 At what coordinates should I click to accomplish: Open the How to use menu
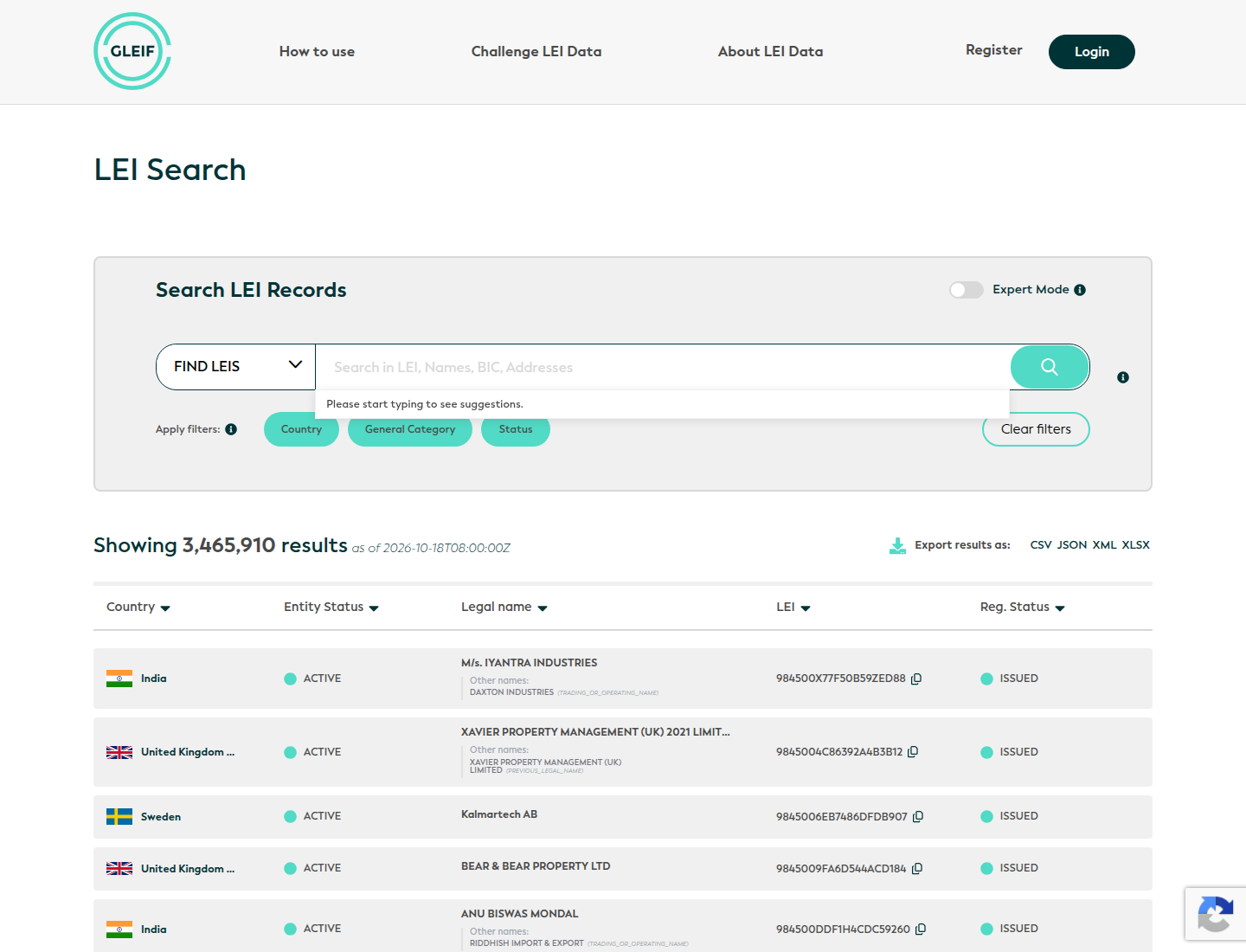(317, 52)
